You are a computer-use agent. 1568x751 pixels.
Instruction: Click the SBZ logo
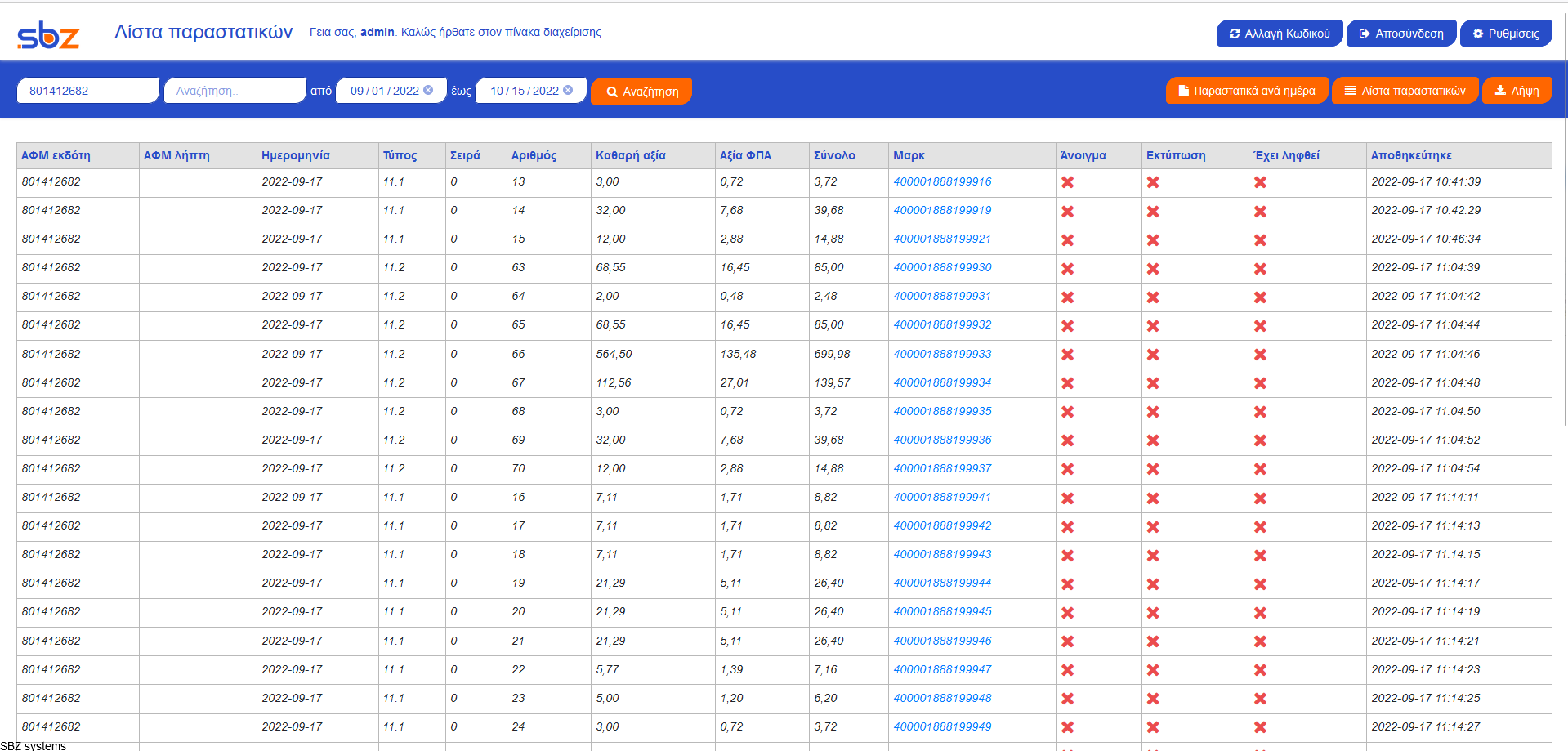tap(48, 33)
